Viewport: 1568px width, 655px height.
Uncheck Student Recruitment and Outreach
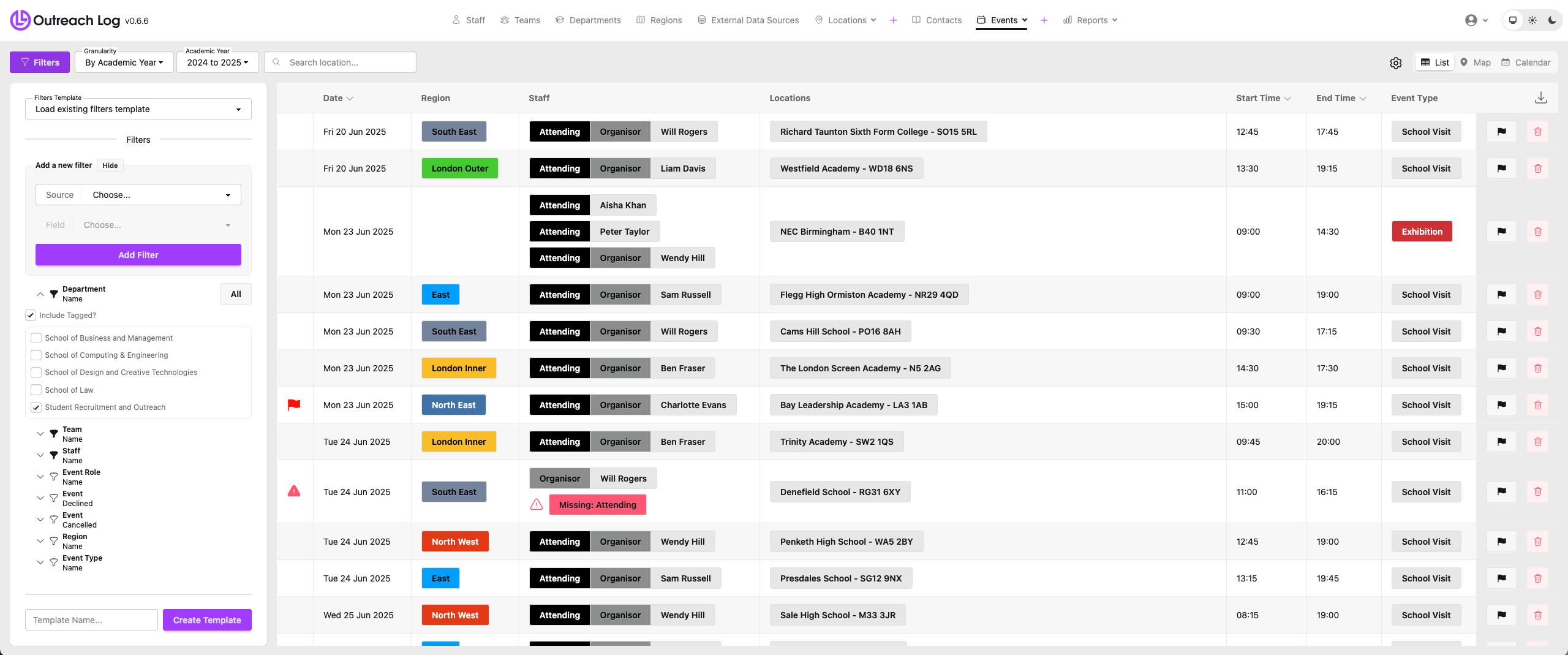click(x=36, y=407)
